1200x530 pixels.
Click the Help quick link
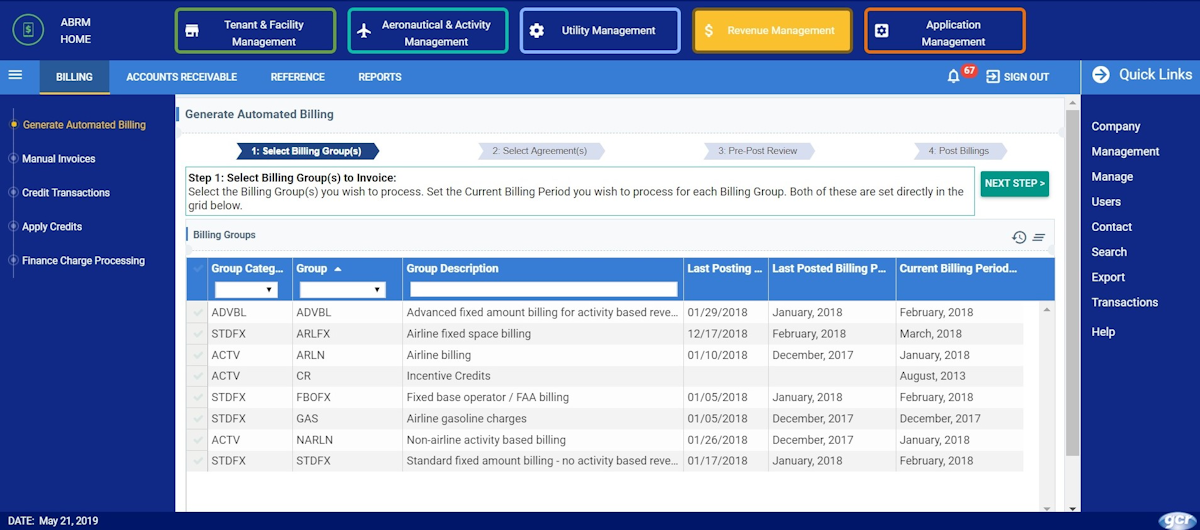click(x=1103, y=332)
